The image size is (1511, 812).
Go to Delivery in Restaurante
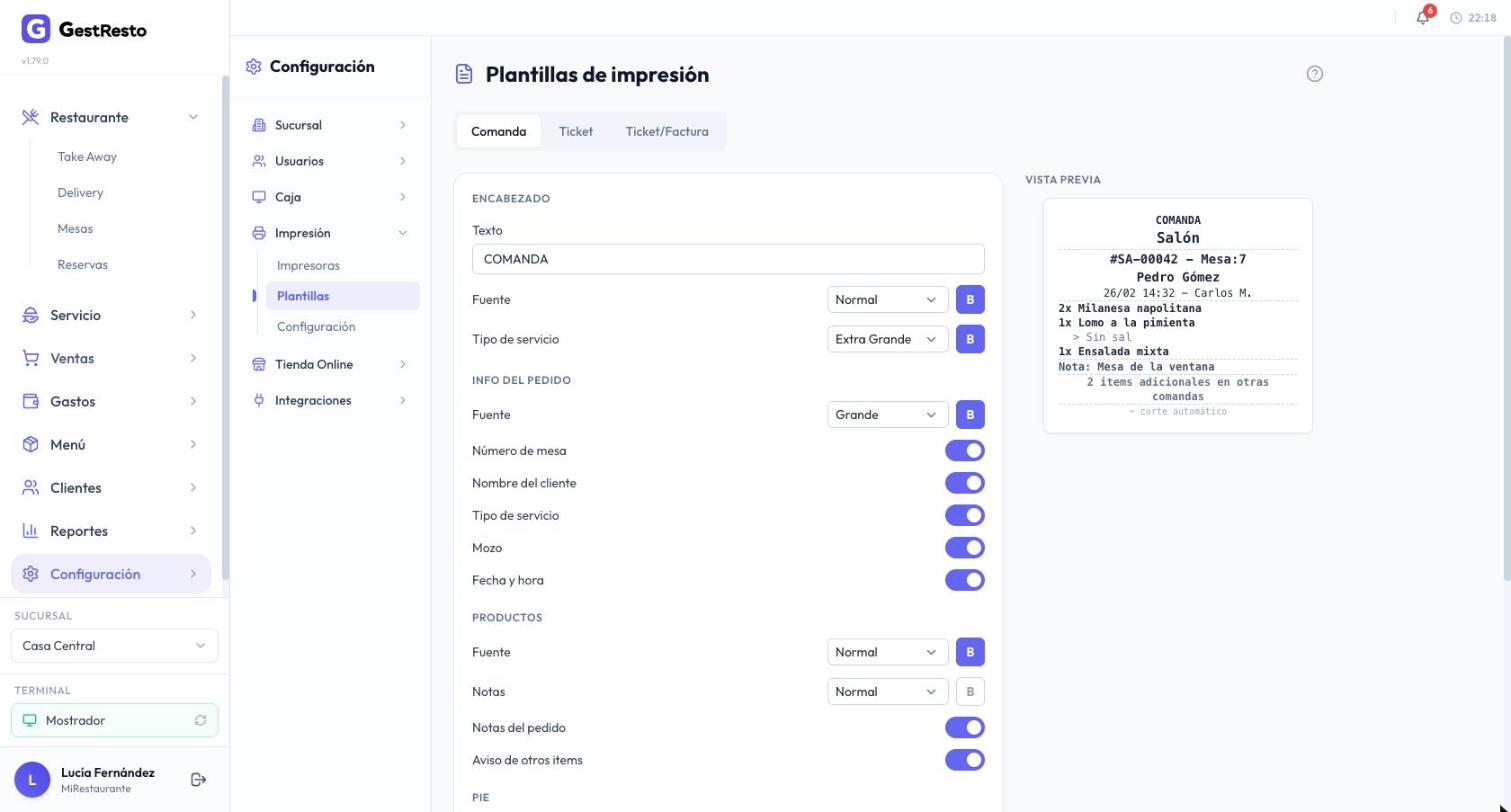tap(80, 193)
